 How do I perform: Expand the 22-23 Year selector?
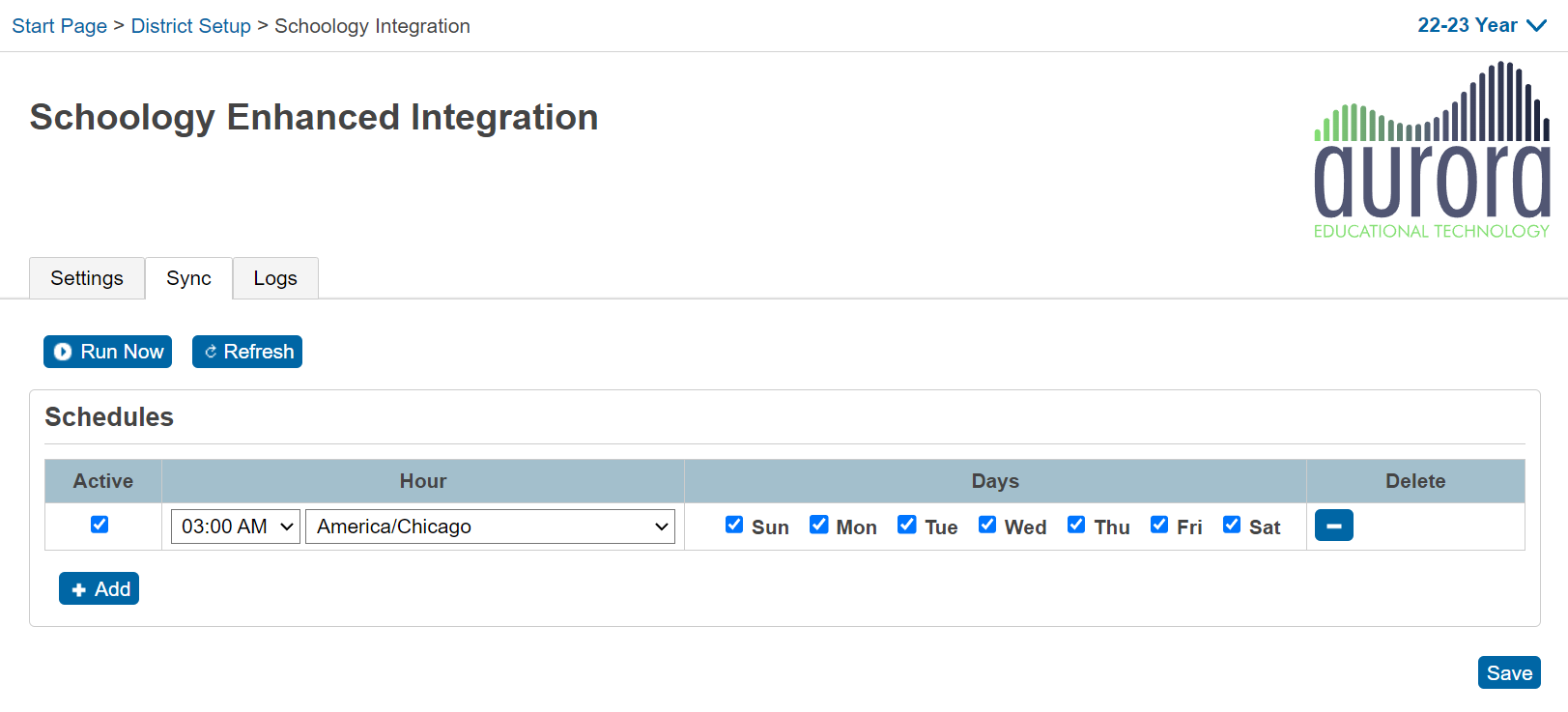click(1481, 25)
